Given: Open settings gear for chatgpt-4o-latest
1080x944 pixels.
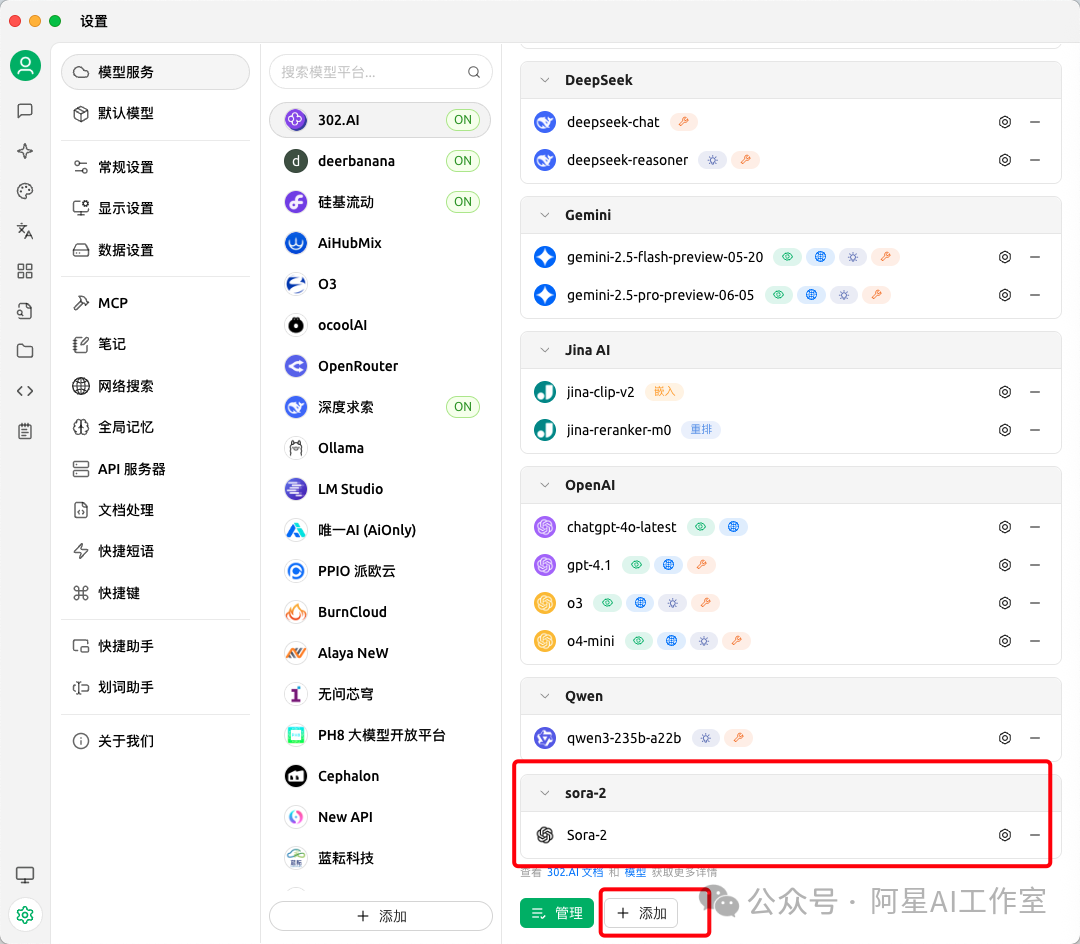Looking at the screenshot, I should tap(1005, 527).
